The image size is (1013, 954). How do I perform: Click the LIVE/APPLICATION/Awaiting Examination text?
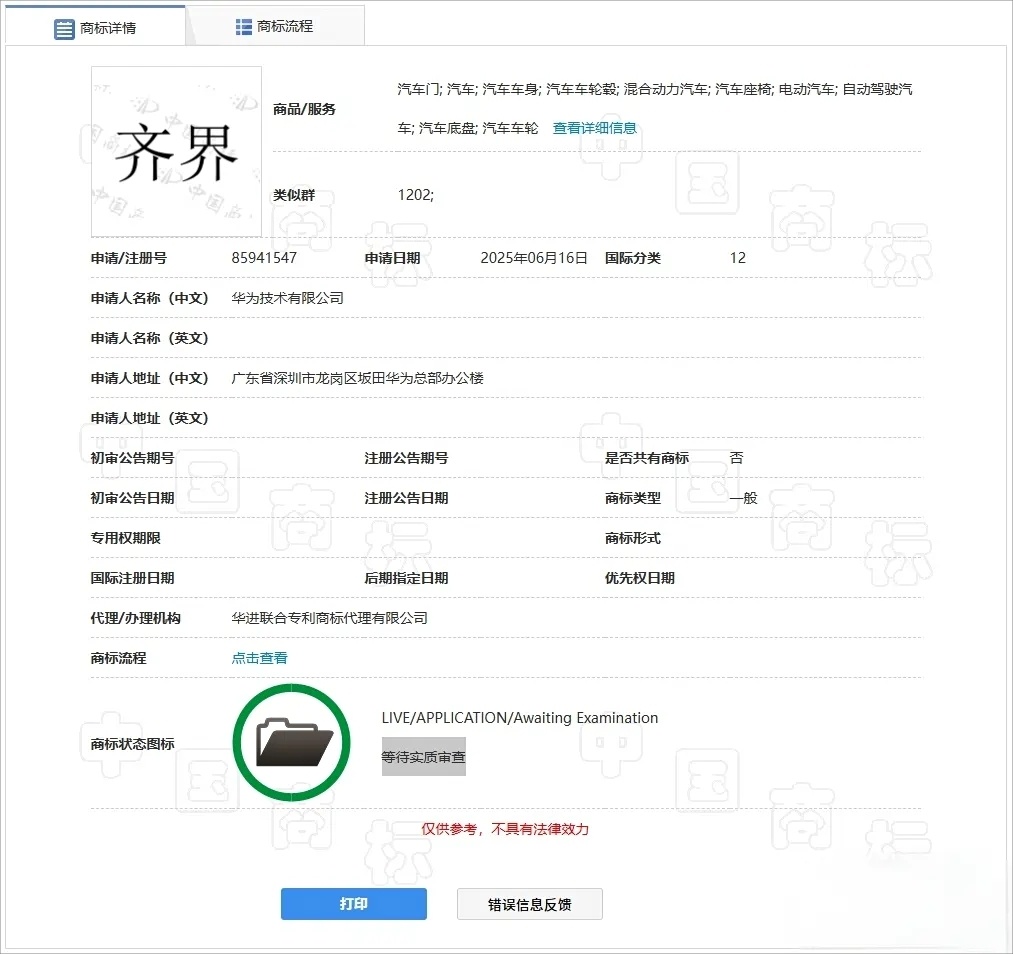[517, 717]
